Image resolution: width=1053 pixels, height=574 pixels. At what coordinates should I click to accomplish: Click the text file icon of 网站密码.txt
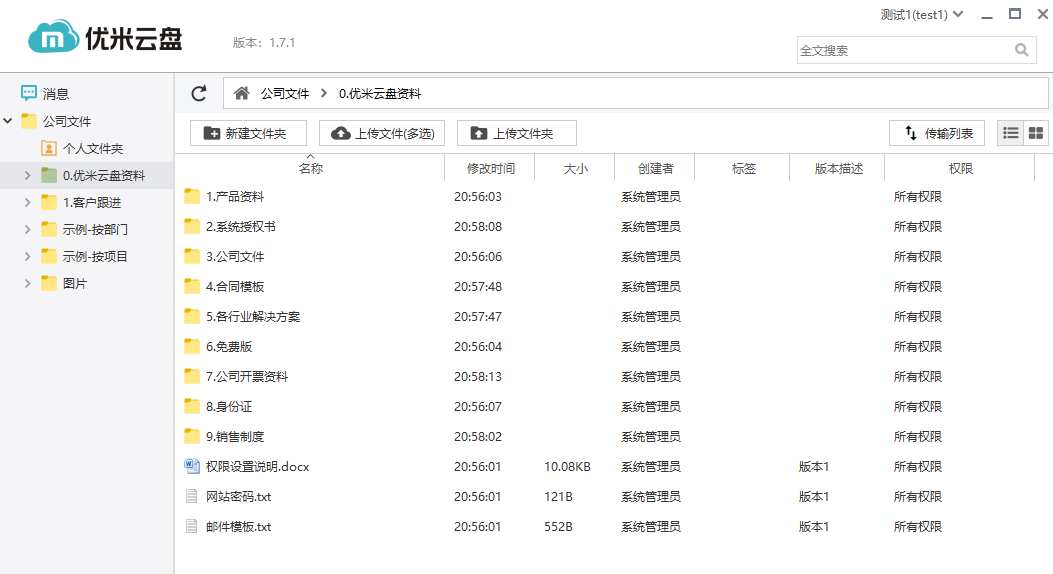point(192,496)
